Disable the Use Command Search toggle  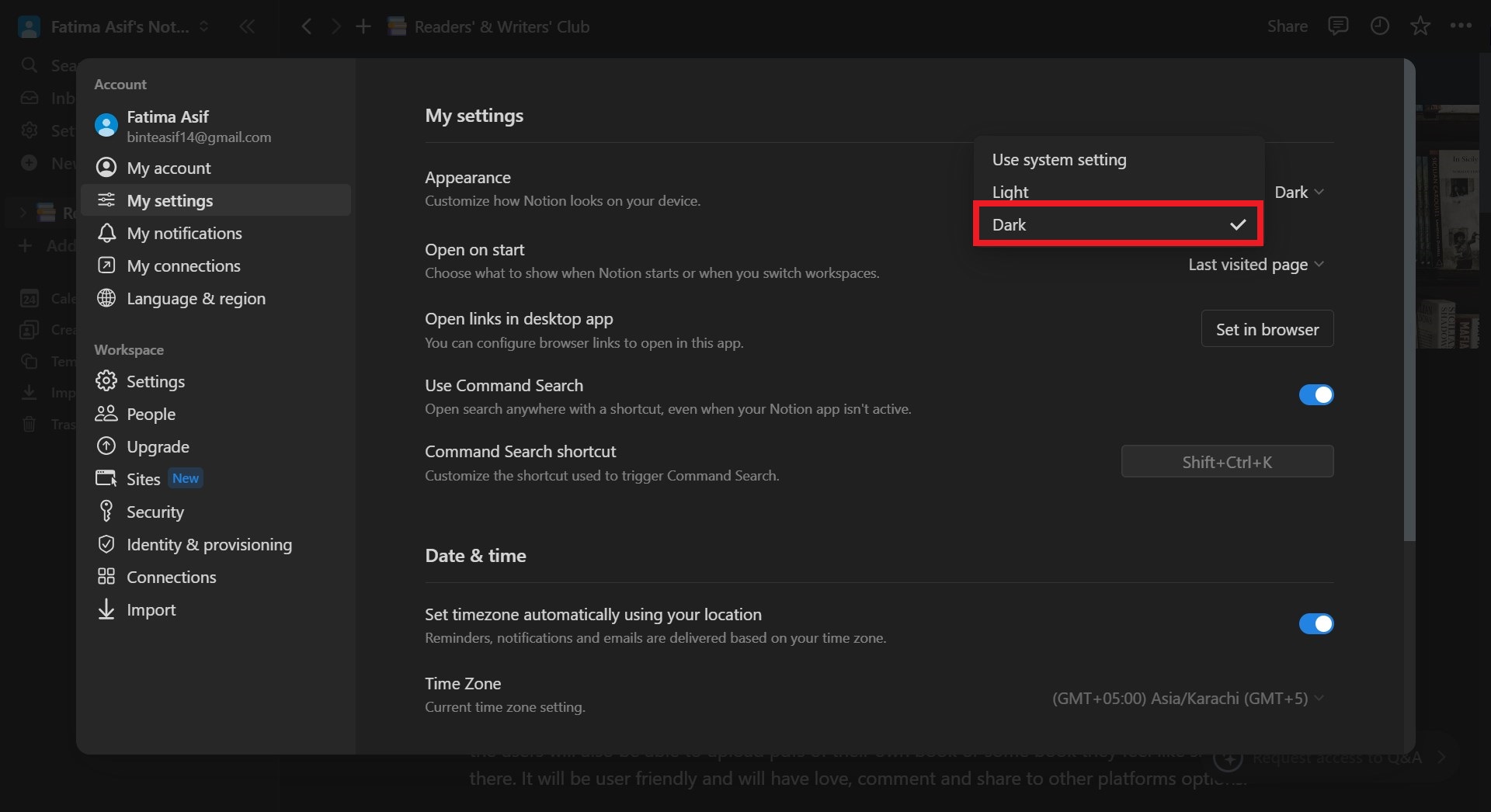click(1315, 395)
